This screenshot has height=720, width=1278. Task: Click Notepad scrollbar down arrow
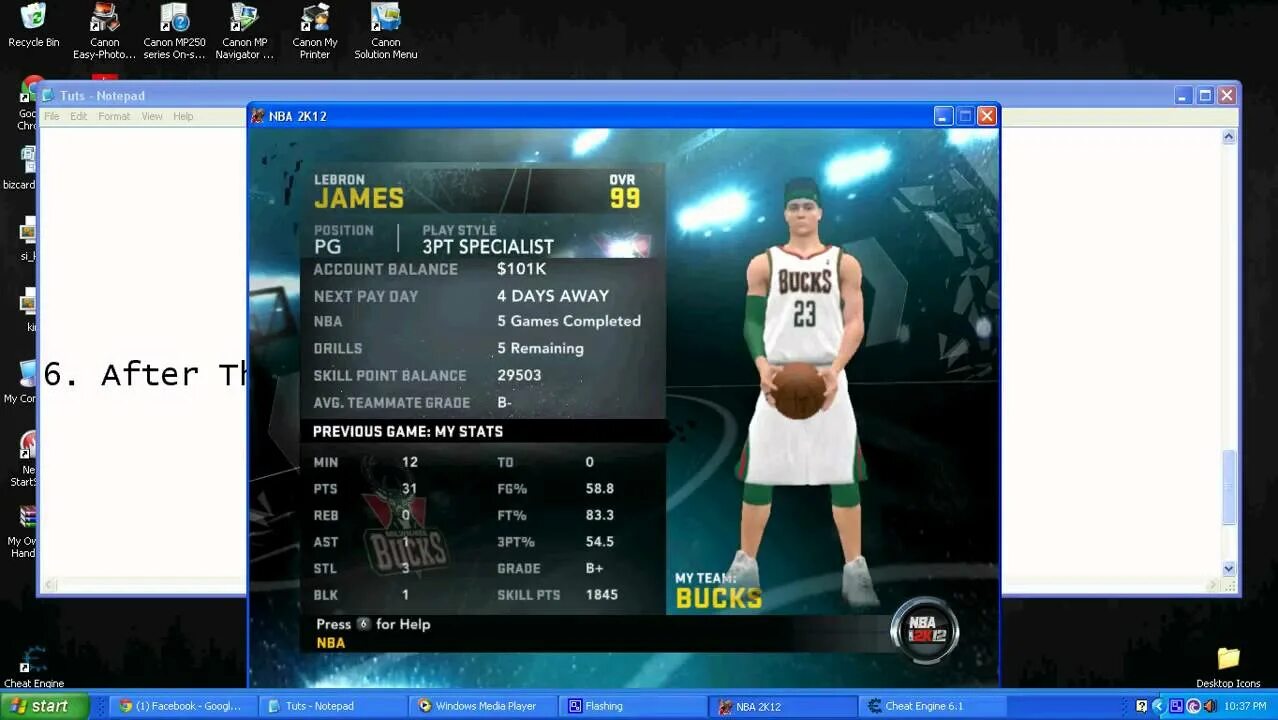point(1228,568)
